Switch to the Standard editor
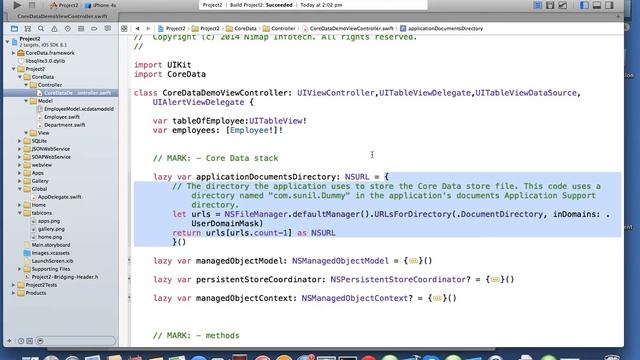Screen dimensions: 640x360 click(538, 5)
